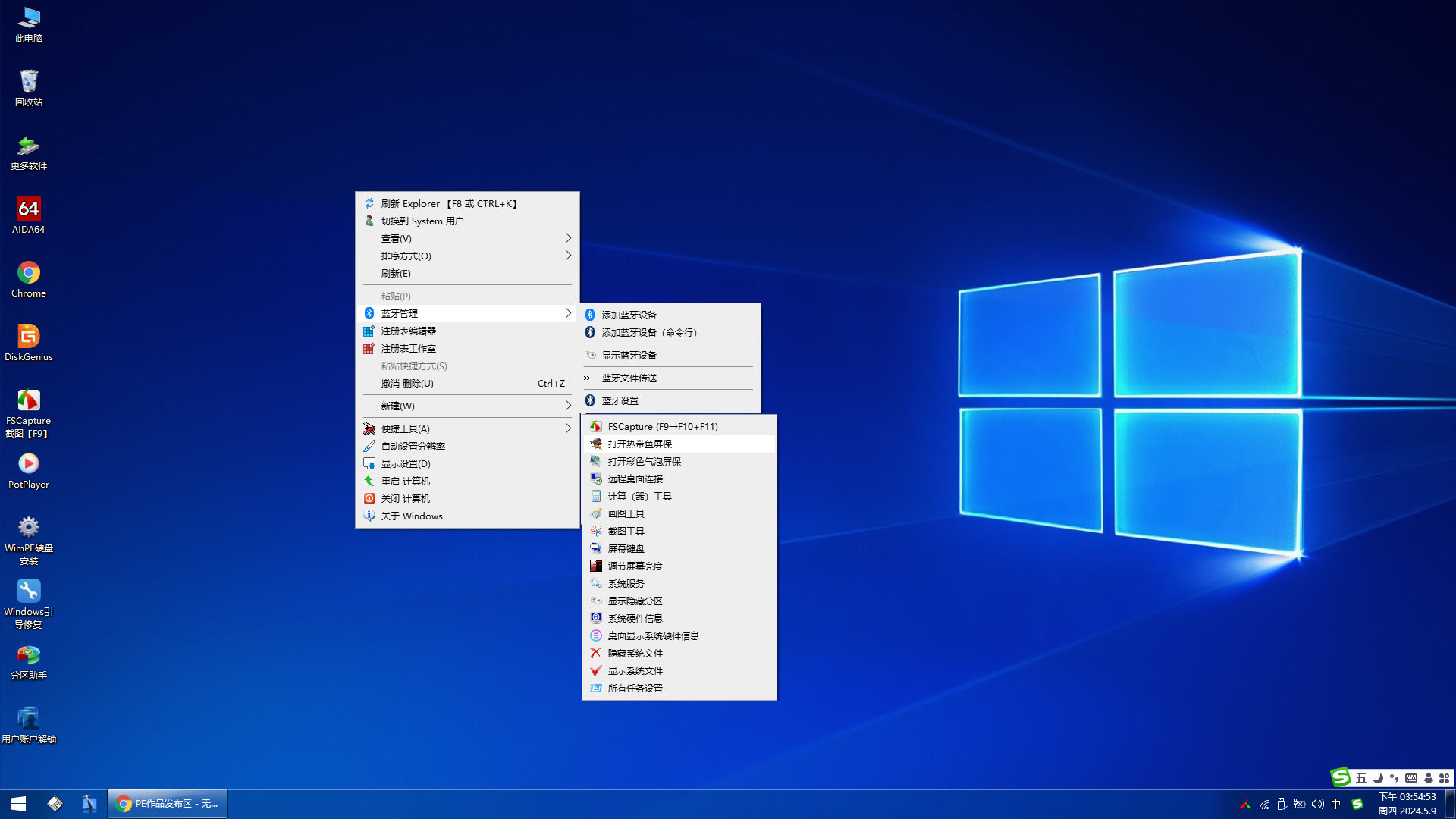Click the Sogou input bar S logo

click(x=1341, y=777)
